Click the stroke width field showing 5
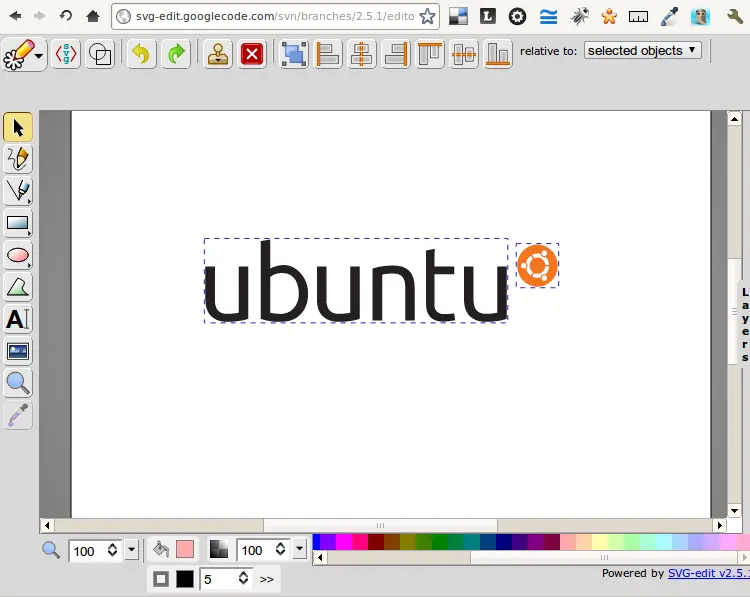The height and width of the screenshot is (597, 750). (218, 579)
